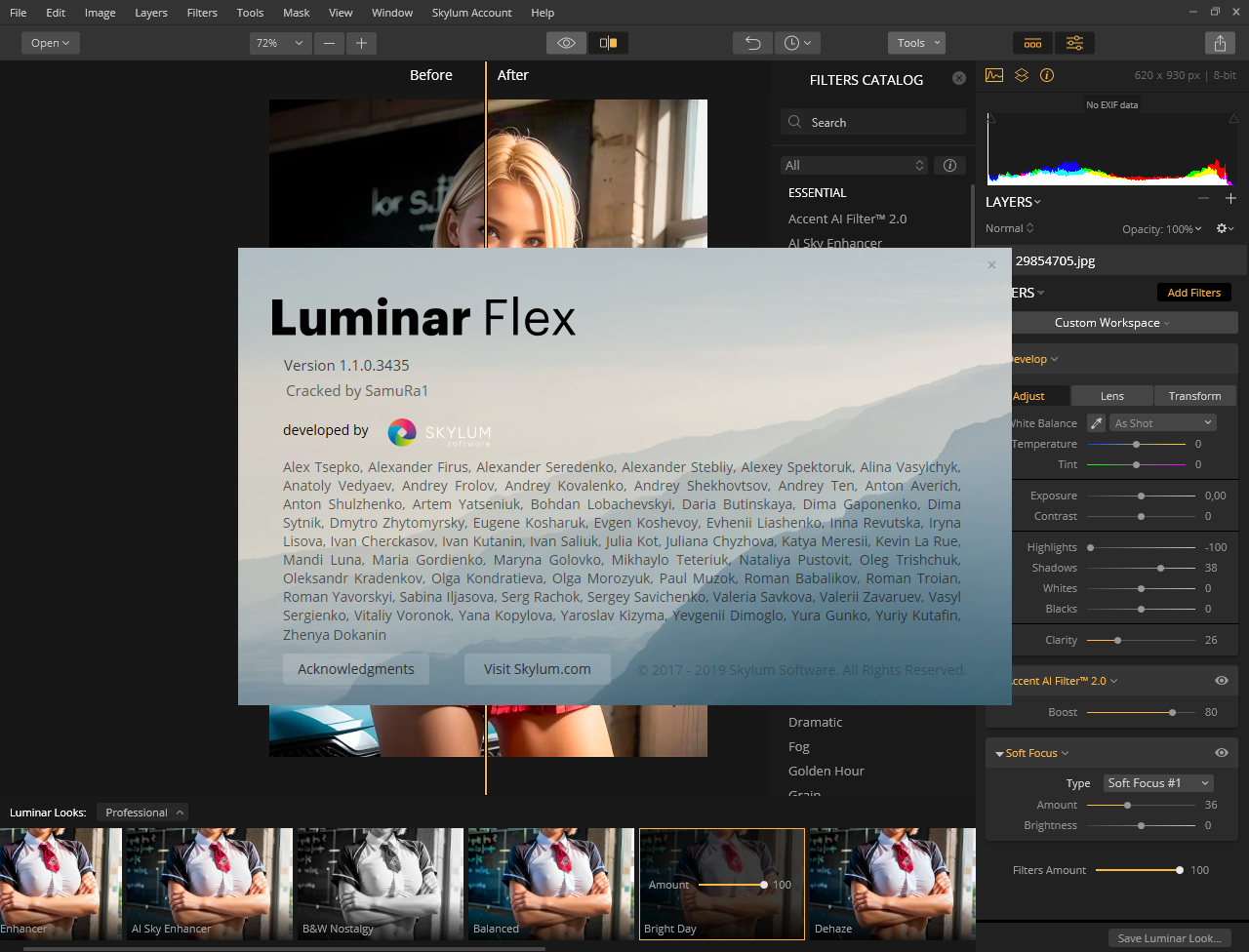Open the image info icon in side panel
1249x952 pixels.
1047,75
